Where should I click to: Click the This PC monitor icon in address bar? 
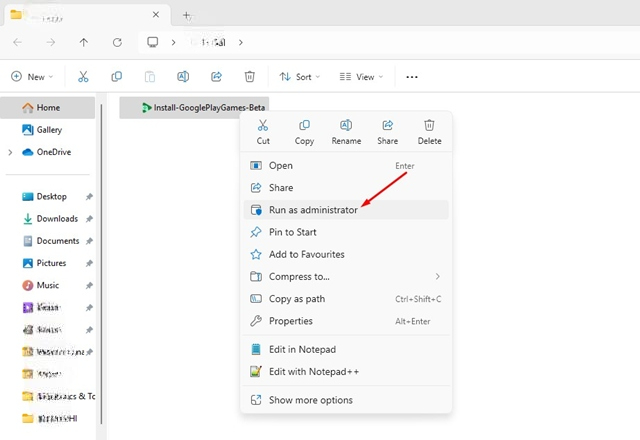click(153, 42)
